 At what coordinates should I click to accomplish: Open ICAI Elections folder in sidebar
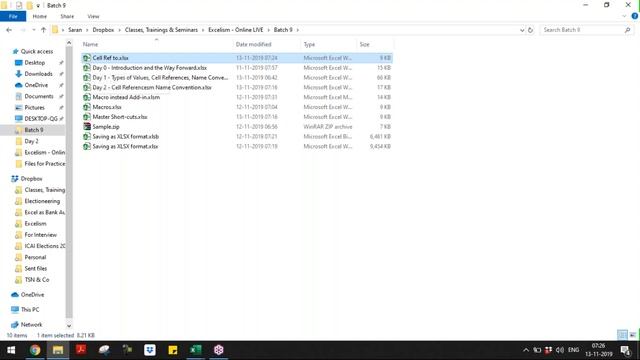tap(44, 246)
